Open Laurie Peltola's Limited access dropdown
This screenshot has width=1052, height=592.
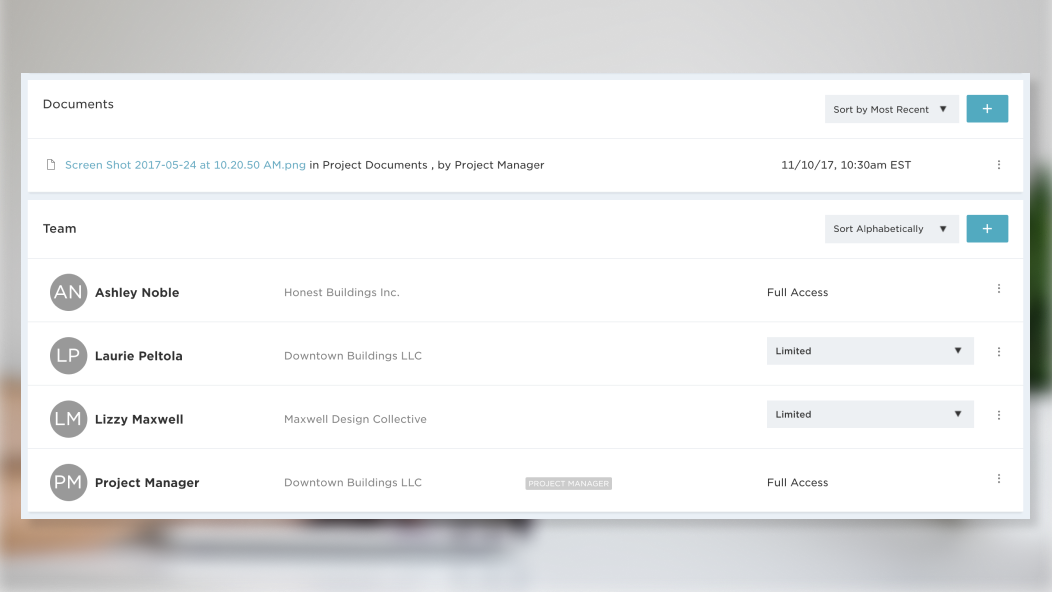(x=869, y=351)
